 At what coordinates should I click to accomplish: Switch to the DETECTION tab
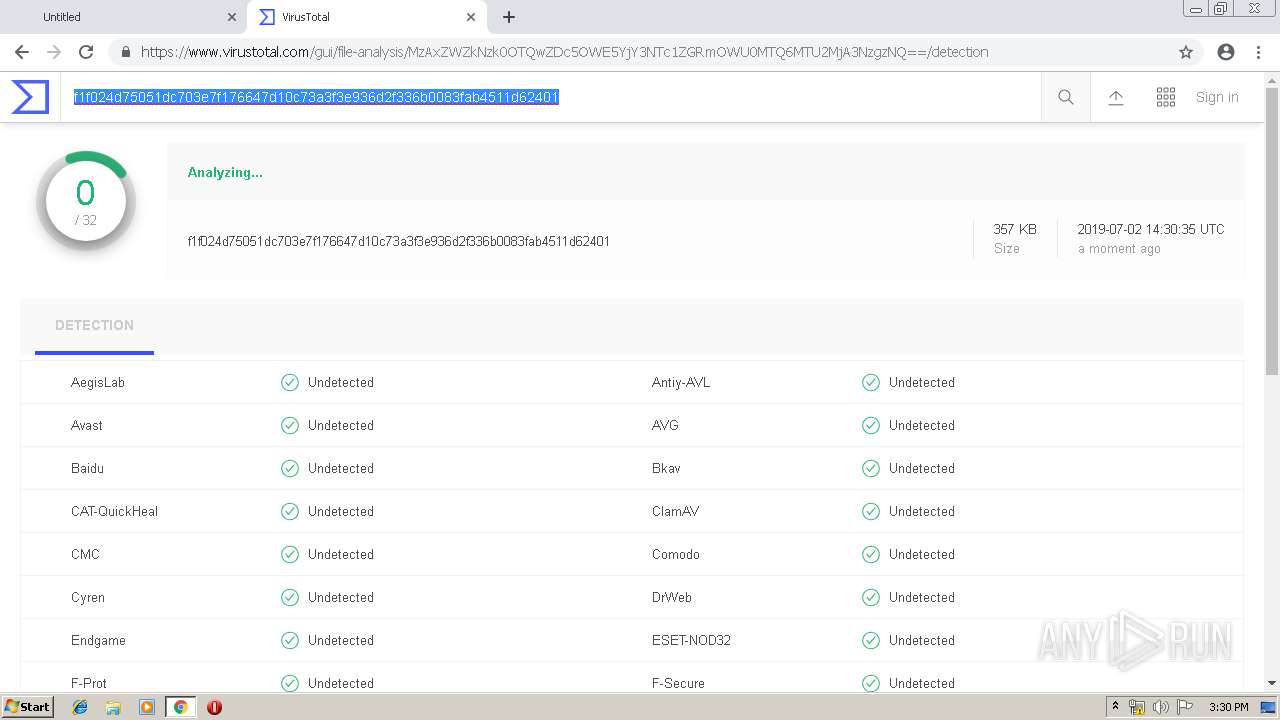(x=94, y=325)
